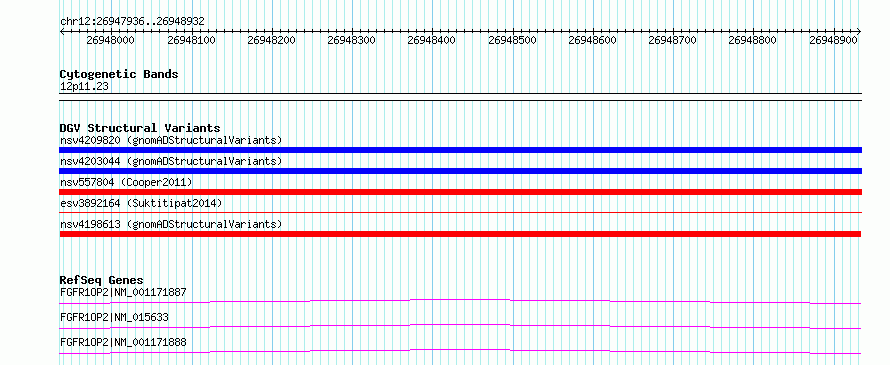890x365 pixels.
Task: Click the 26948500 ruler position label
Action: 512,41
